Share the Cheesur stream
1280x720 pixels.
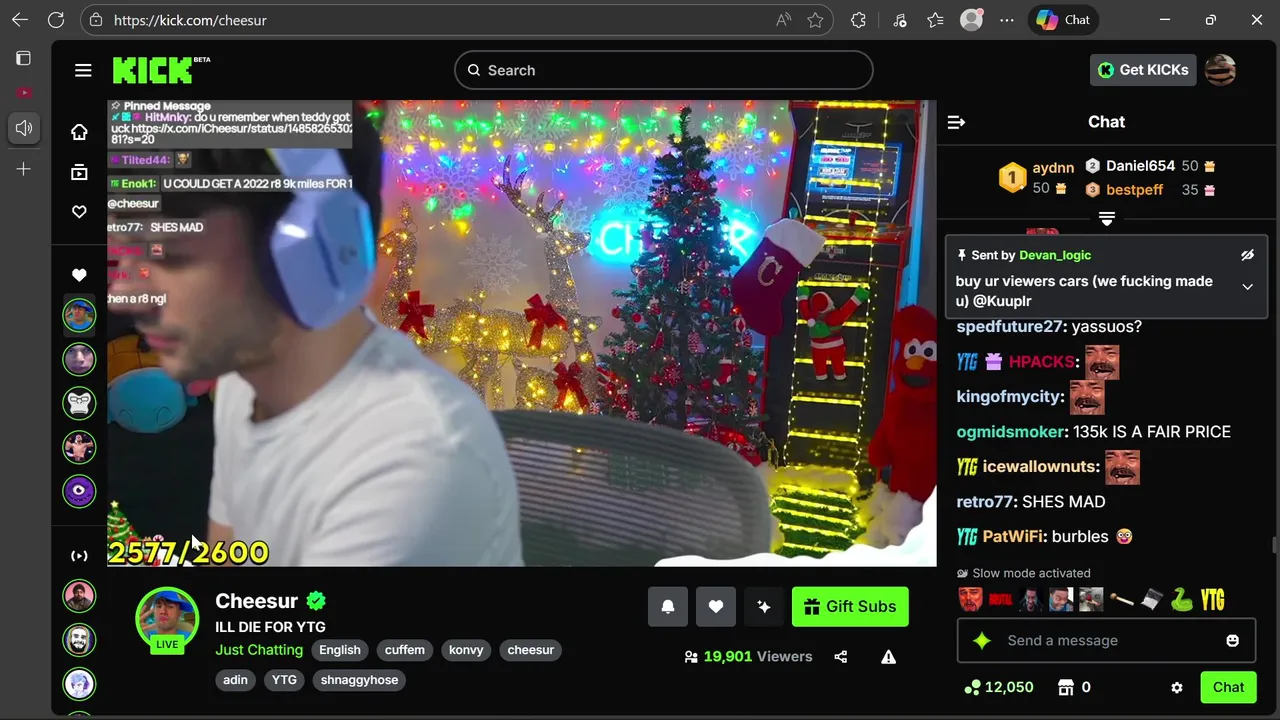[841, 657]
